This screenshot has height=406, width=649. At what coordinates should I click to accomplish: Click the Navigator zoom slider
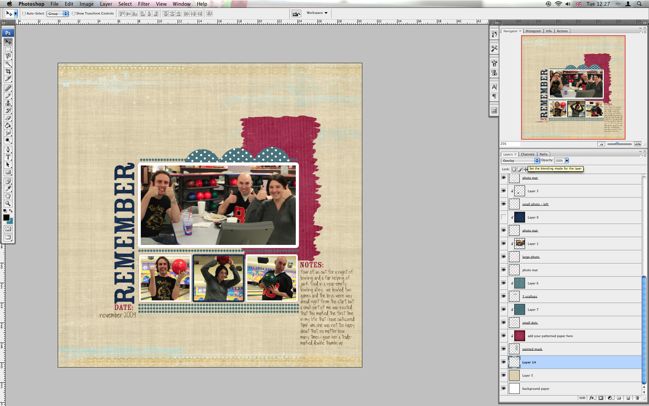click(x=620, y=144)
